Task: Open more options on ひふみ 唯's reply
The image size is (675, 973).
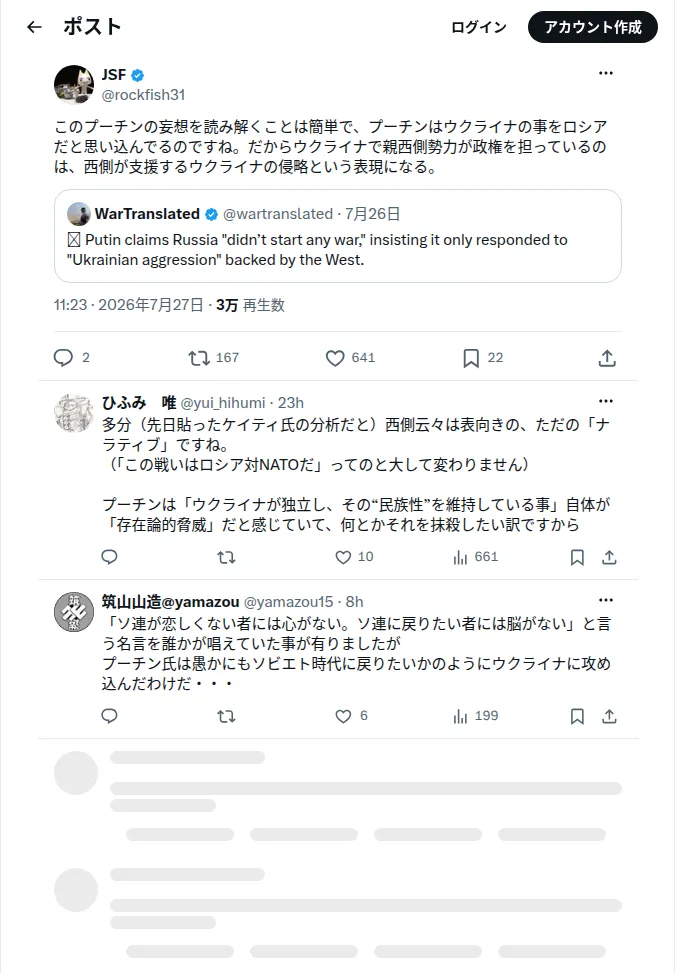Action: pyautogui.click(x=606, y=401)
